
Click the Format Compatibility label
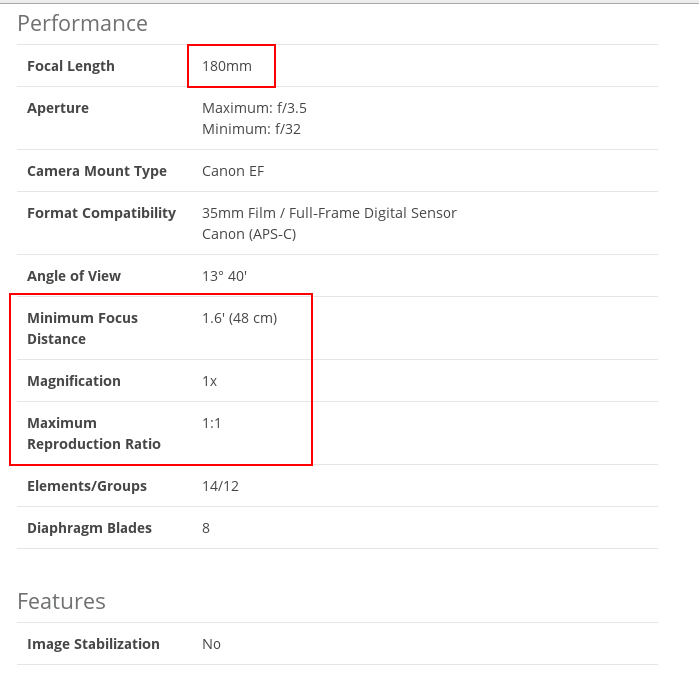(101, 213)
